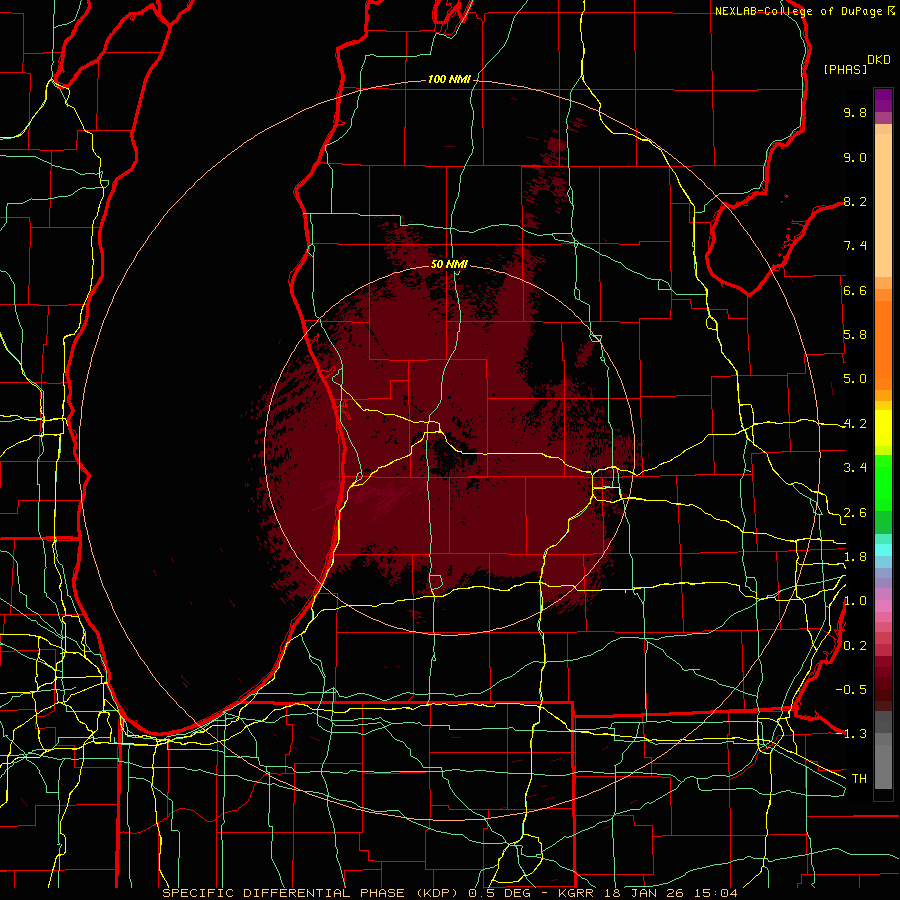
Task: Click the 0.2 value on the color scale
Action: [855, 646]
